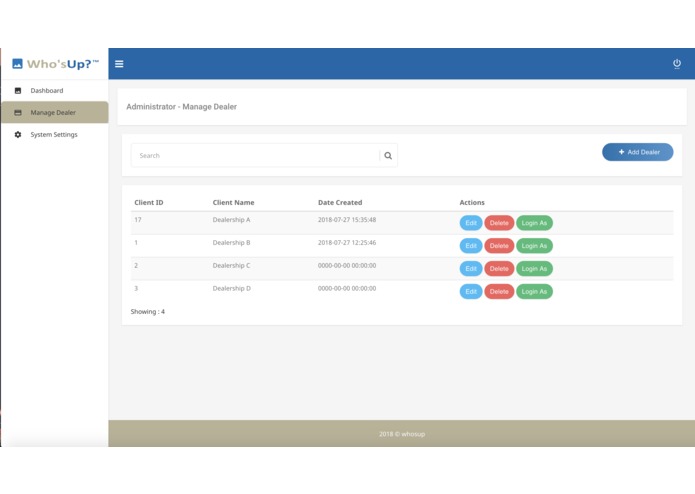Click the Client Name column header
The height and width of the screenshot is (494, 695).
[x=234, y=202]
